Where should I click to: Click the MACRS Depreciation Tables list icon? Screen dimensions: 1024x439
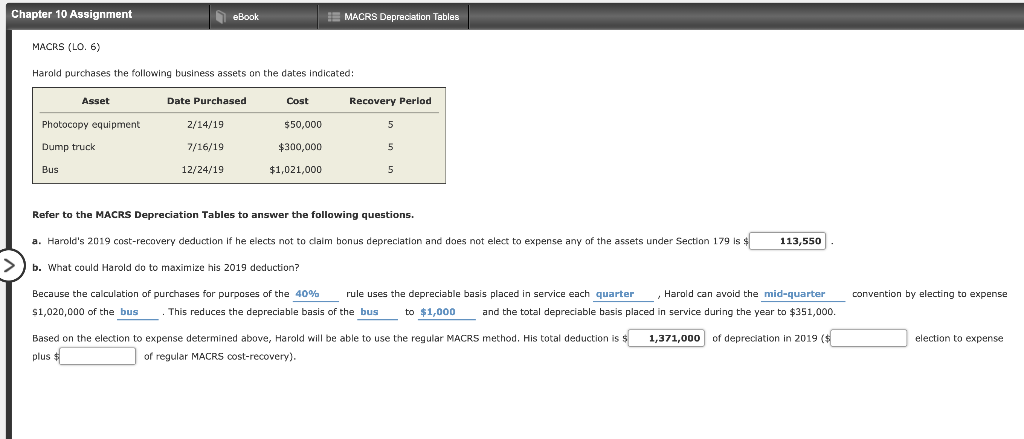[334, 17]
